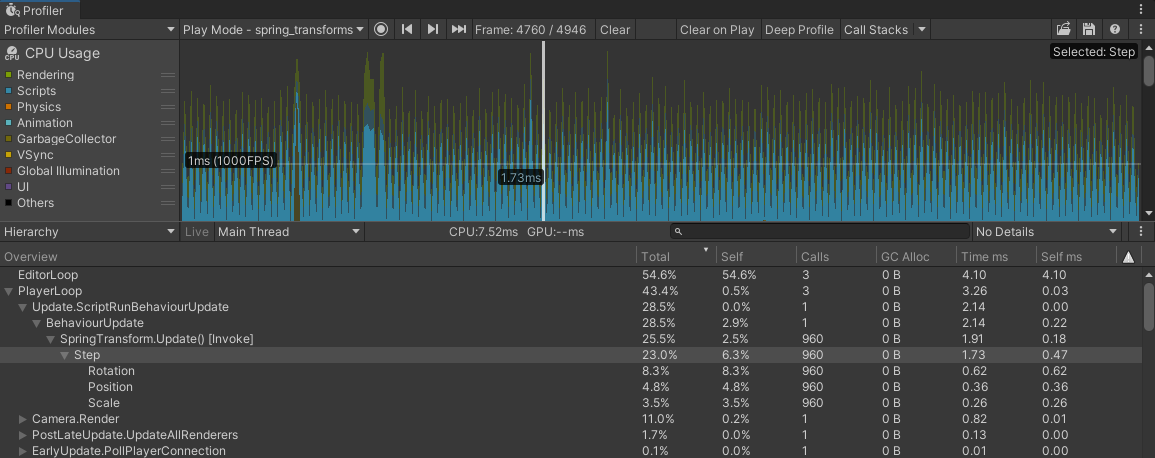This screenshot has height=458, width=1155.
Task: Toggle Scripts category color box
Action: point(8,91)
